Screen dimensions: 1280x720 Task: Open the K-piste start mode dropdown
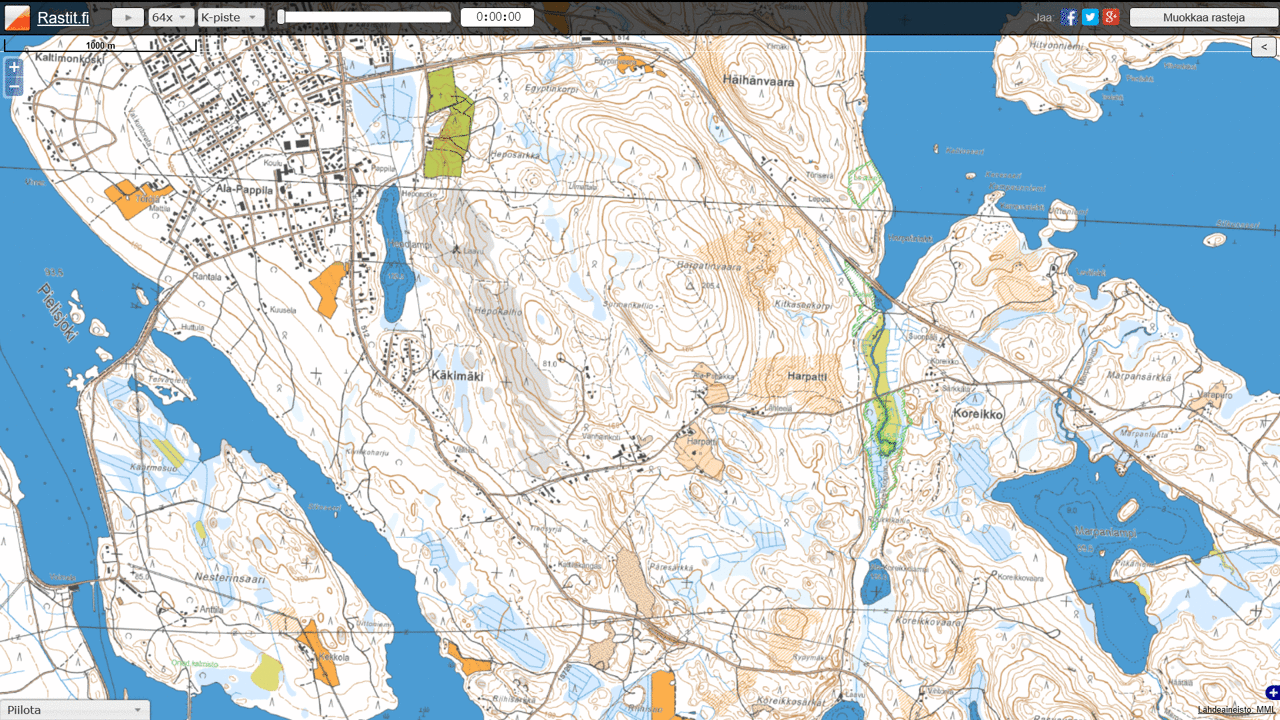point(230,17)
